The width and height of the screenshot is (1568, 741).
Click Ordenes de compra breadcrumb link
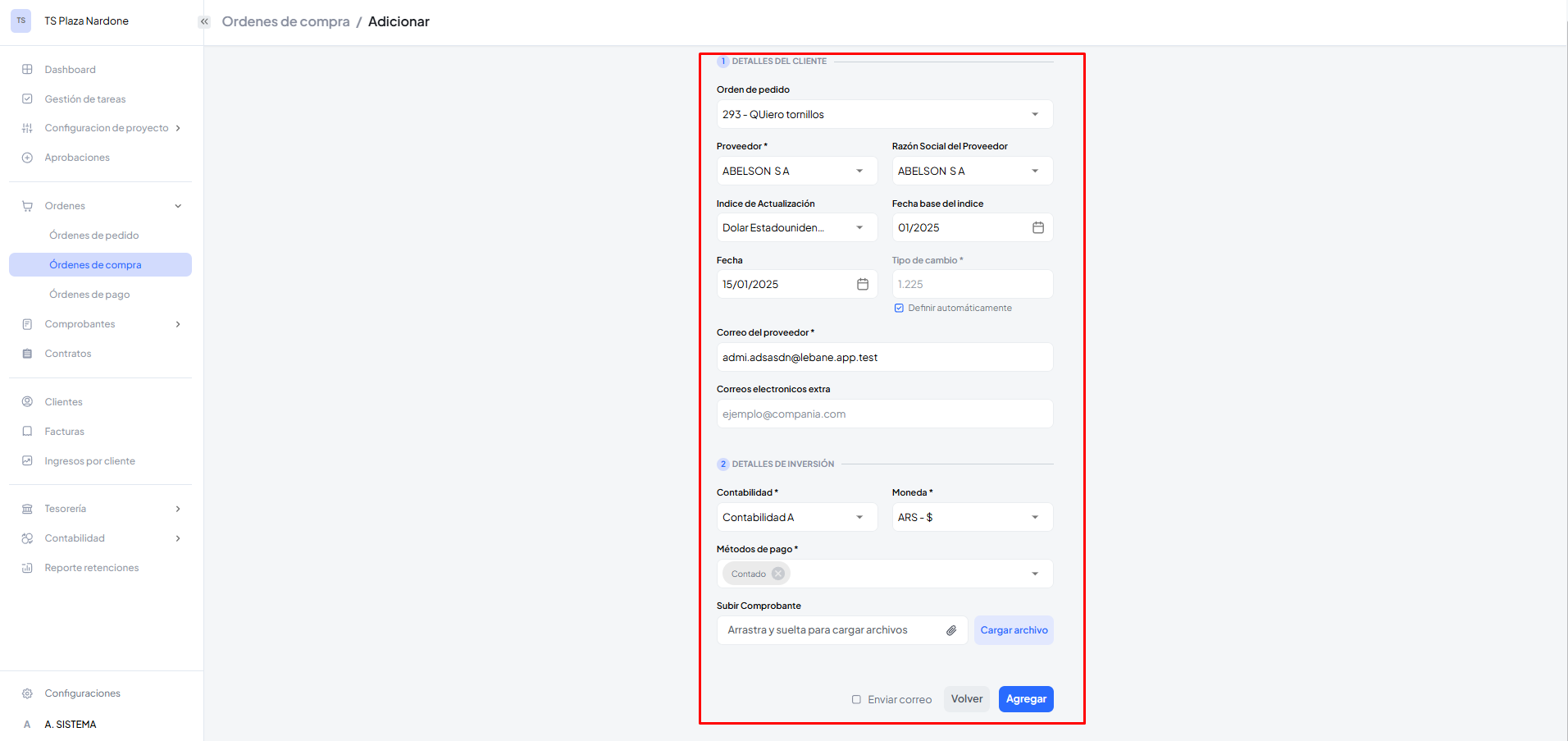(x=285, y=21)
